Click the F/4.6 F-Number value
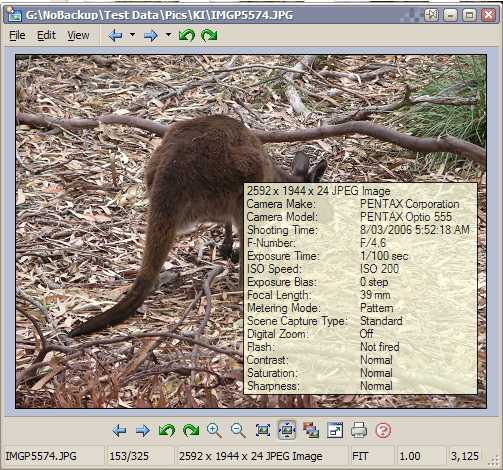Image resolution: width=503 pixels, height=470 pixels. click(x=373, y=243)
